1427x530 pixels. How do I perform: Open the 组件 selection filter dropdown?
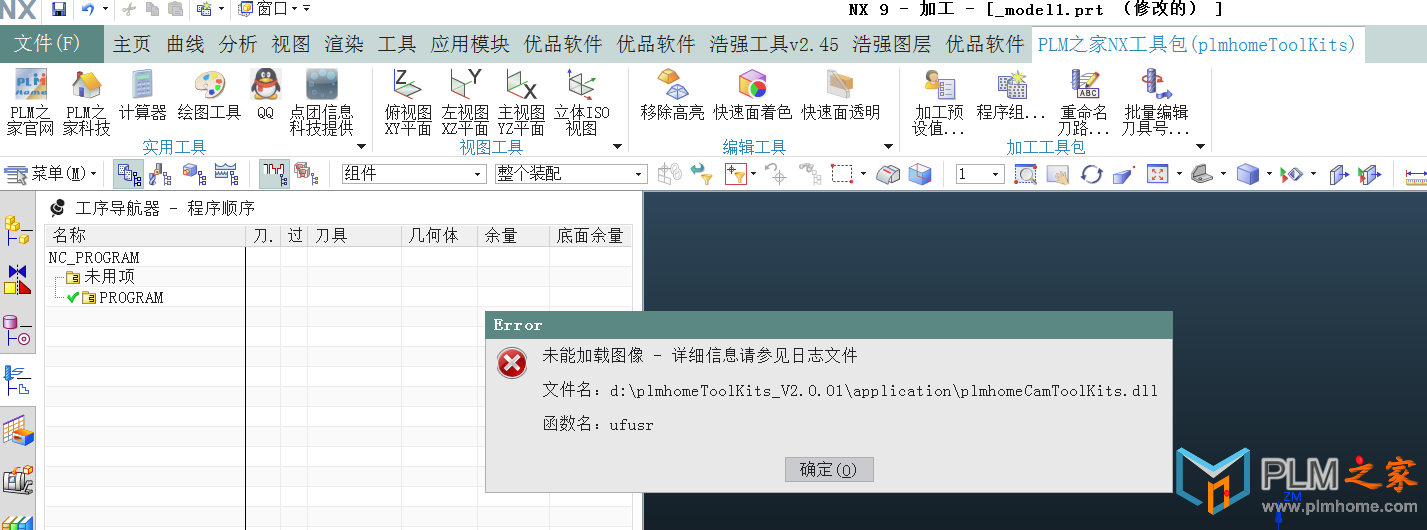tap(413, 174)
